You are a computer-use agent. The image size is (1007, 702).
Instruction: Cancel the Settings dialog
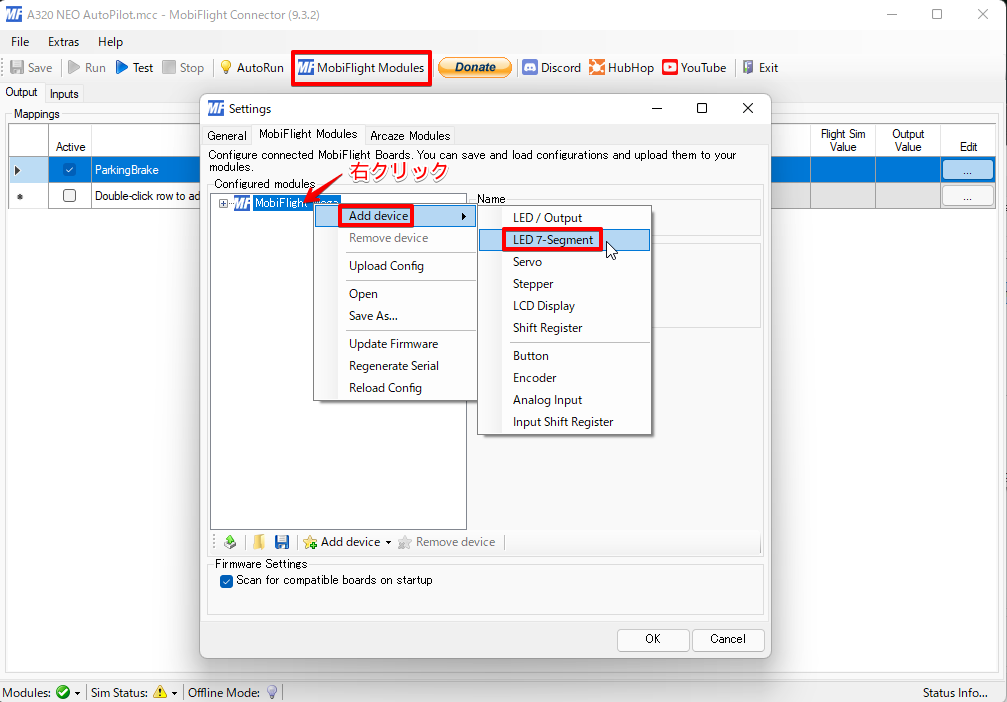pos(728,639)
